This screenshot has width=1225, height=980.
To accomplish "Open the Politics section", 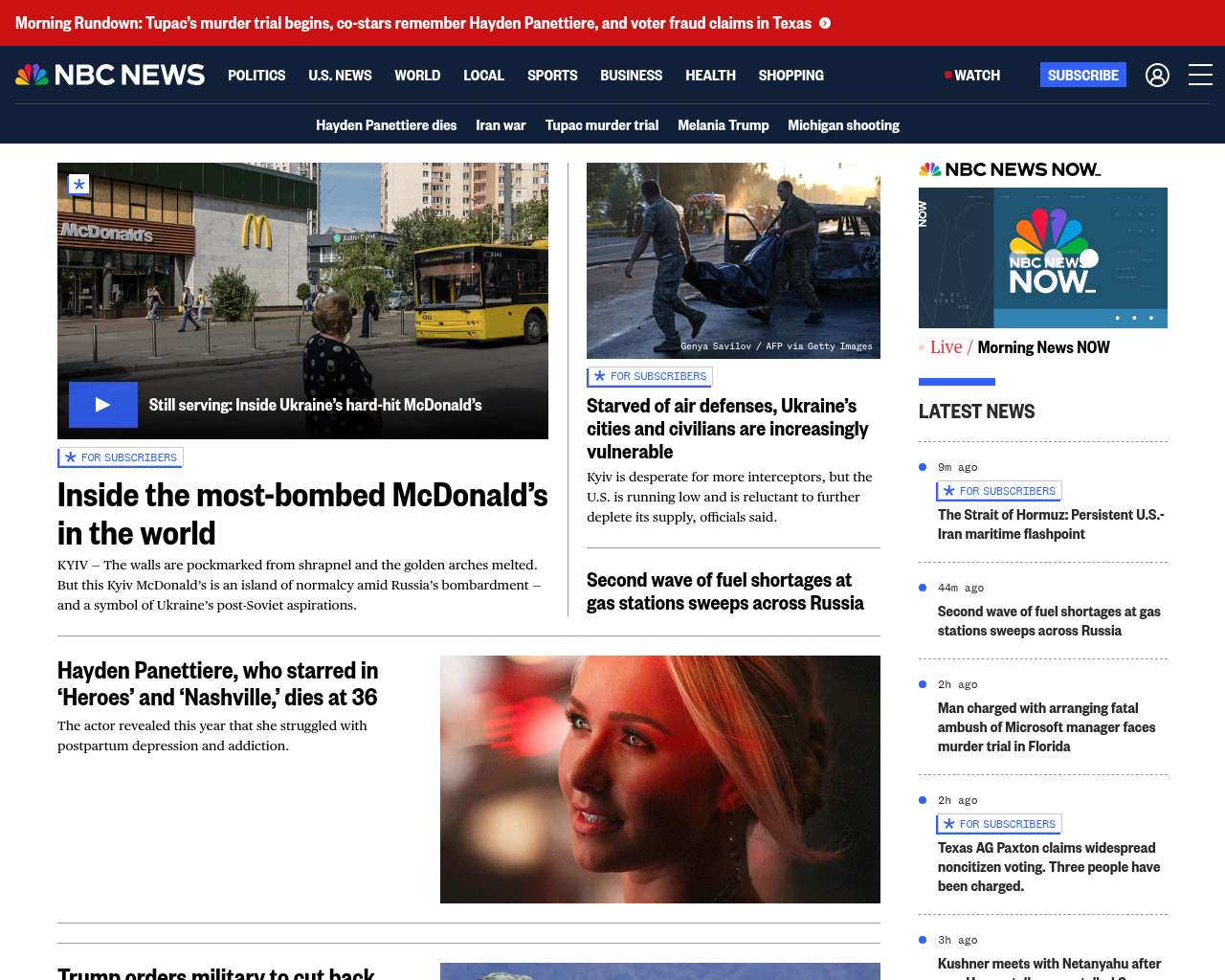I will click(256, 75).
